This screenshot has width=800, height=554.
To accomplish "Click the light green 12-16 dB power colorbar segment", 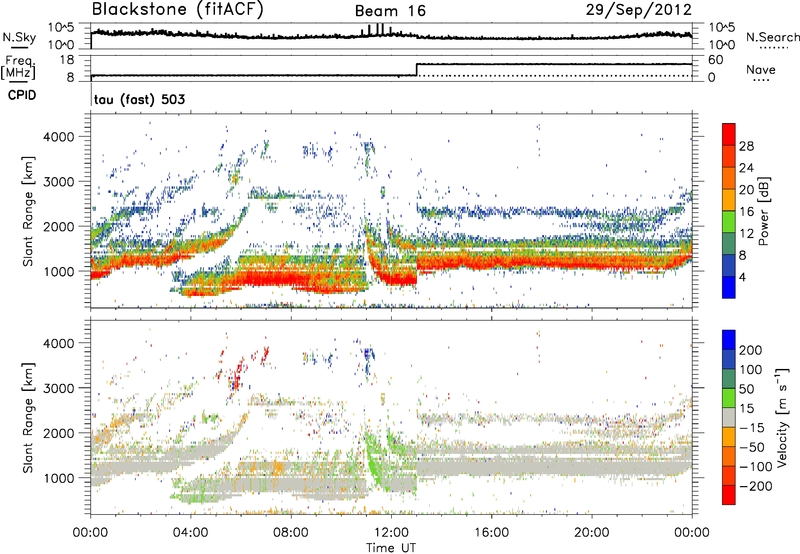I will pyautogui.click(x=729, y=222).
